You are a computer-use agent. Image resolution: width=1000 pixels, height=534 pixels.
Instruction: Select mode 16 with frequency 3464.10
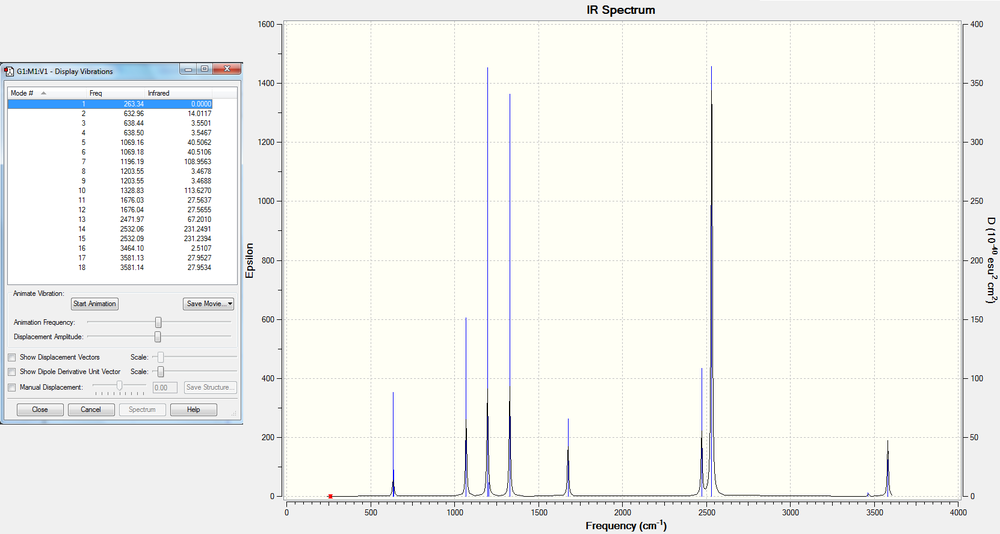(x=110, y=248)
